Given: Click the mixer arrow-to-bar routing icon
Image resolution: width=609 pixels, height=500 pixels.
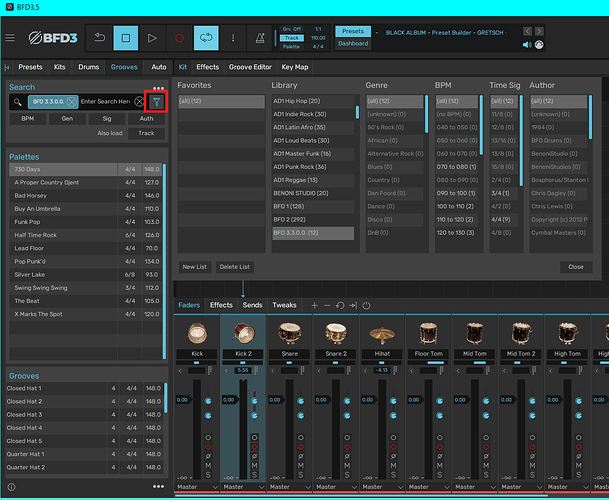Looking at the screenshot, I should tap(353, 305).
